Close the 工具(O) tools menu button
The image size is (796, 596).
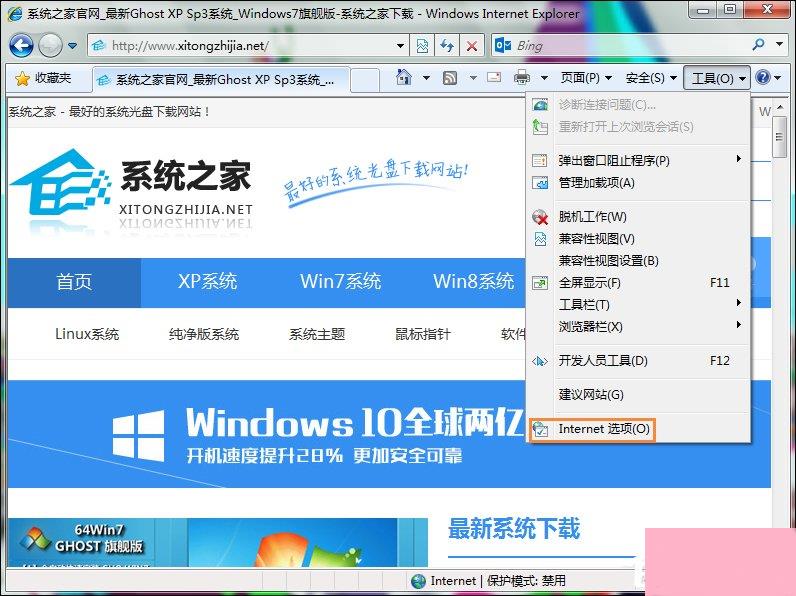(x=717, y=78)
